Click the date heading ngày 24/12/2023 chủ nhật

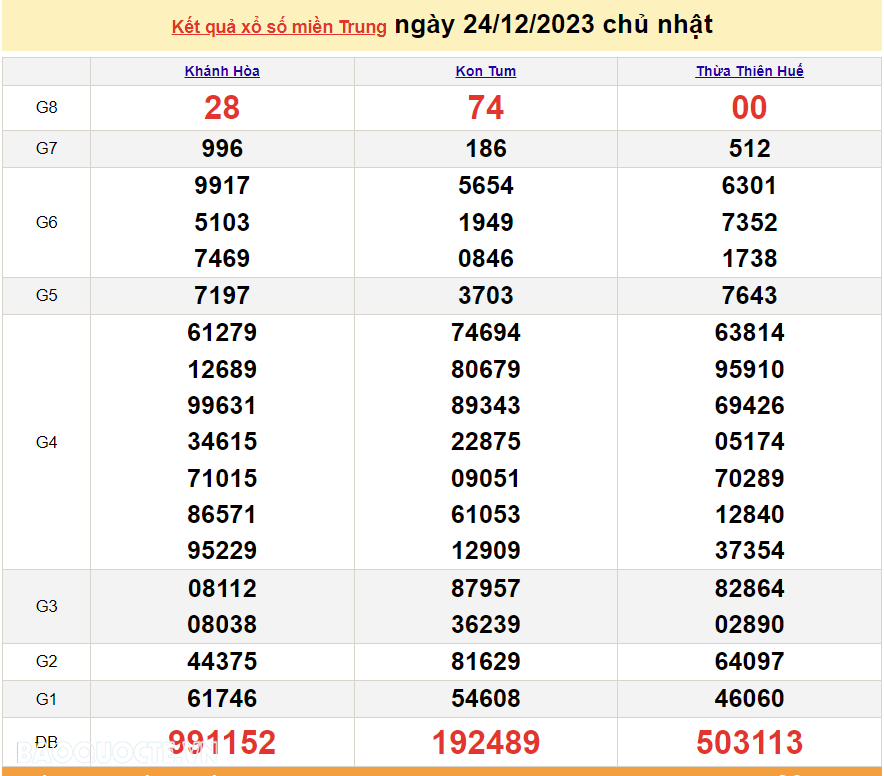pyautogui.click(x=553, y=25)
